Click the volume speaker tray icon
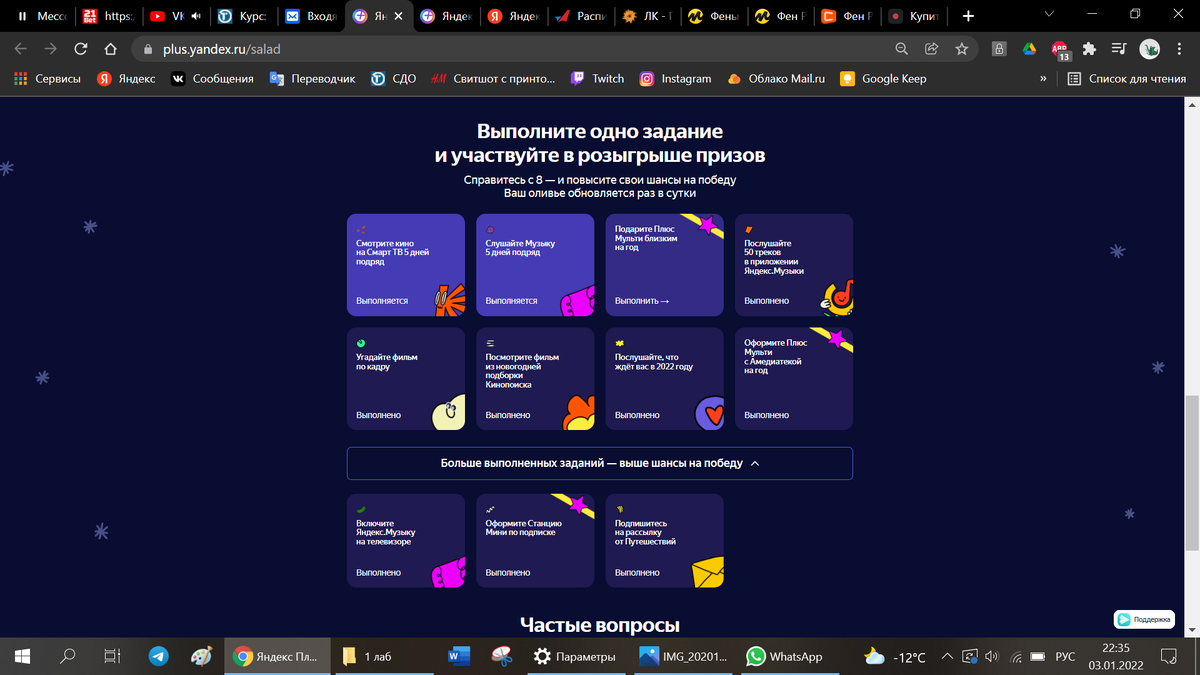This screenshot has height=675, width=1200. (991, 657)
